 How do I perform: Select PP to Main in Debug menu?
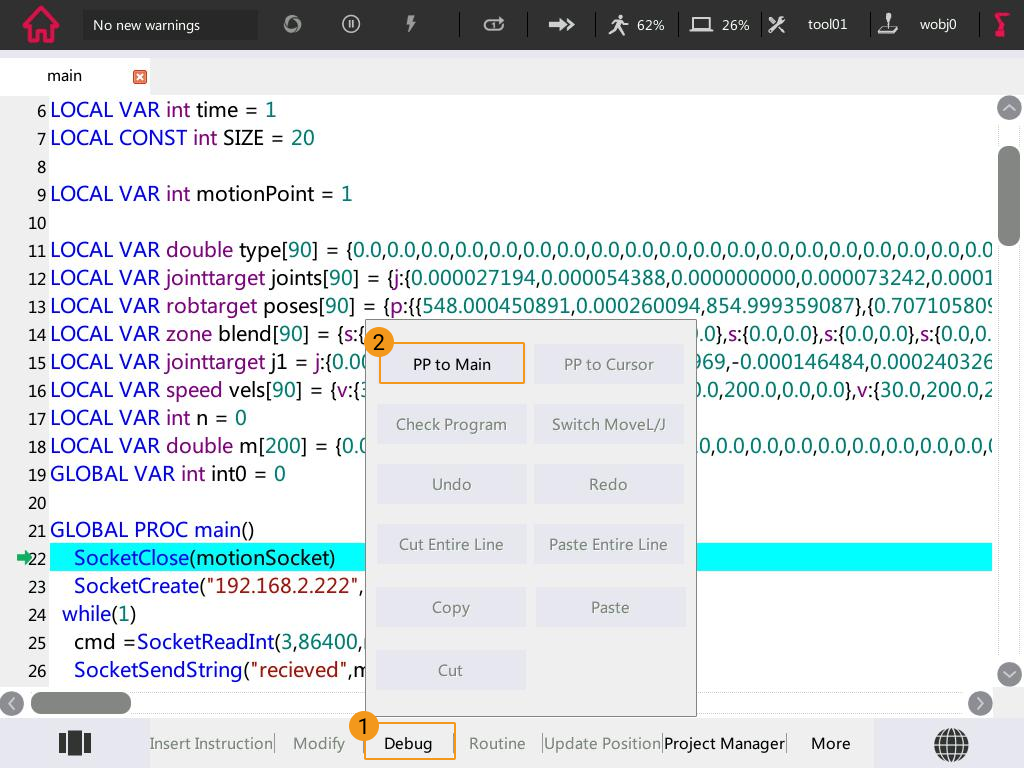tap(451, 364)
